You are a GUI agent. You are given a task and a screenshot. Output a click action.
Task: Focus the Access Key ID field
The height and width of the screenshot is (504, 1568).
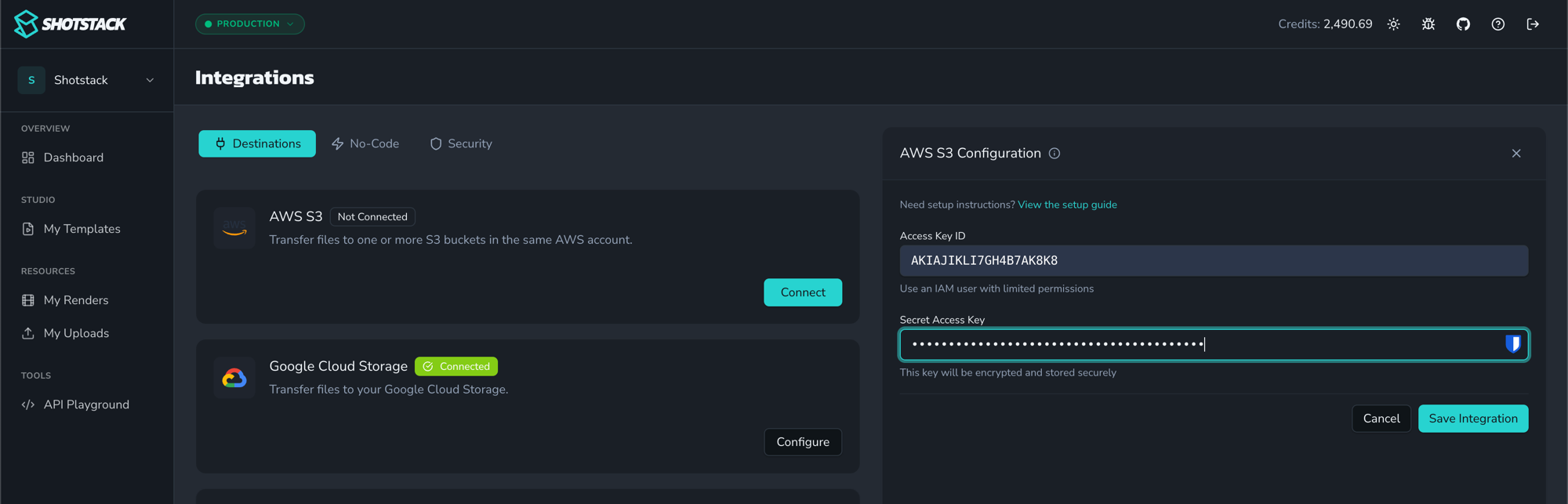coord(1214,260)
